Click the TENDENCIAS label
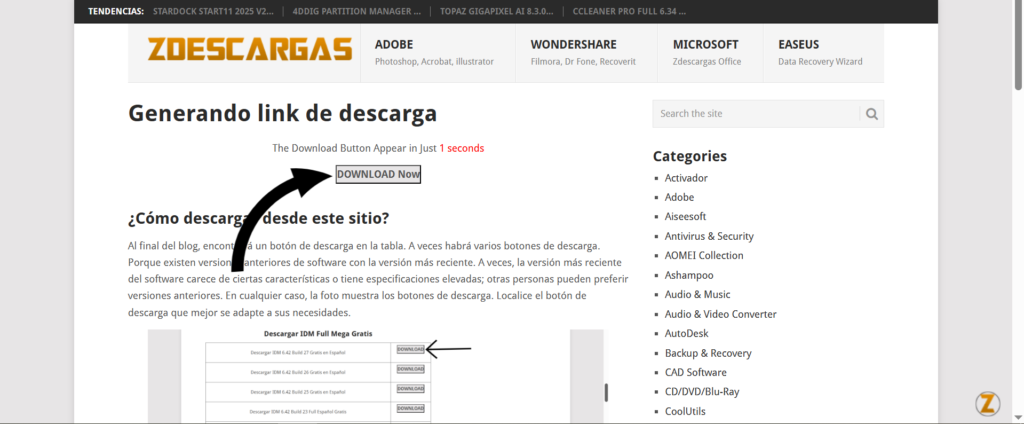The image size is (1024, 424). click(x=116, y=11)
